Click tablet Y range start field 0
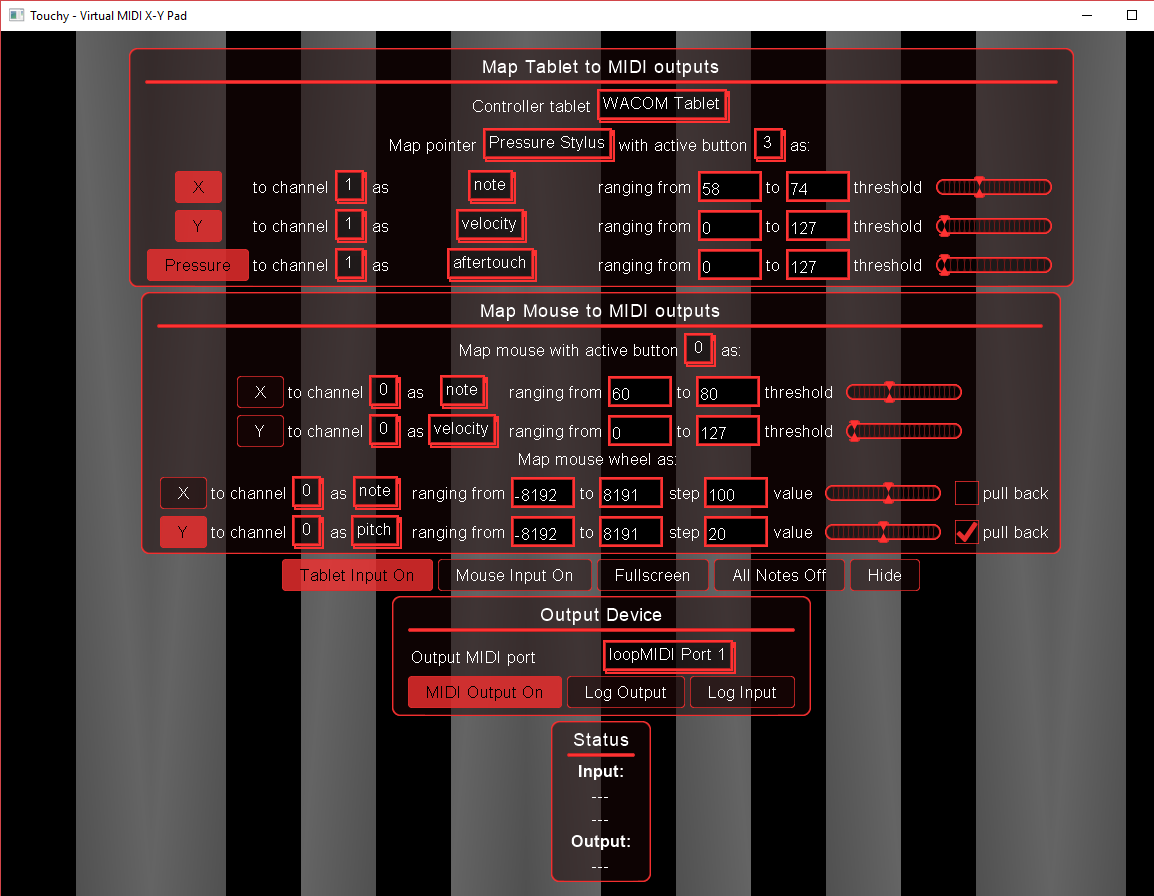 (730, 226)
